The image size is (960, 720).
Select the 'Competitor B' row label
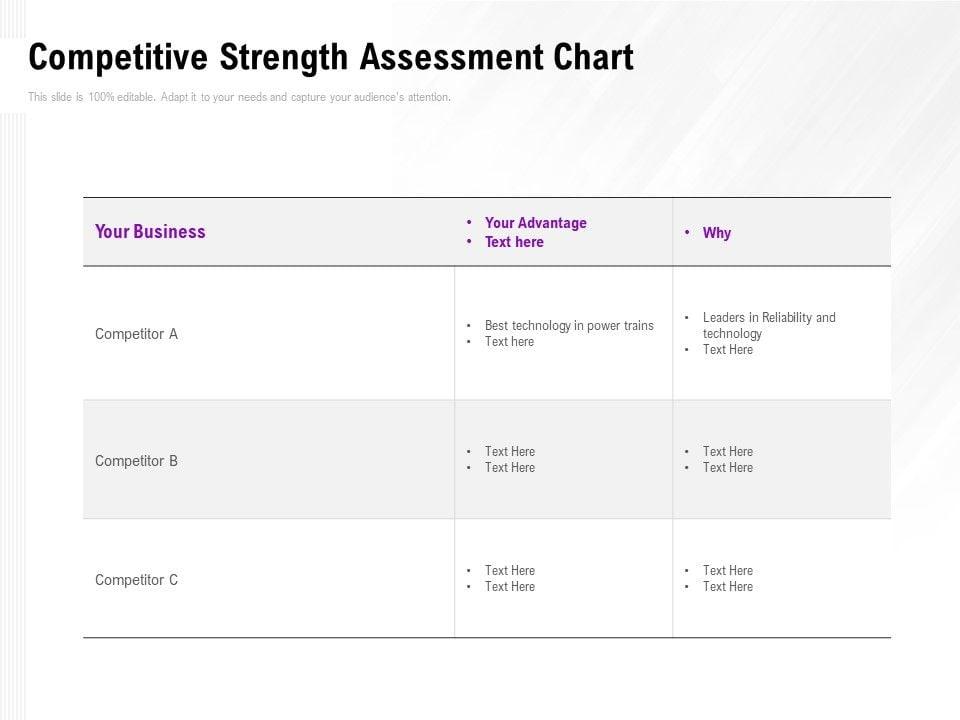136,461
